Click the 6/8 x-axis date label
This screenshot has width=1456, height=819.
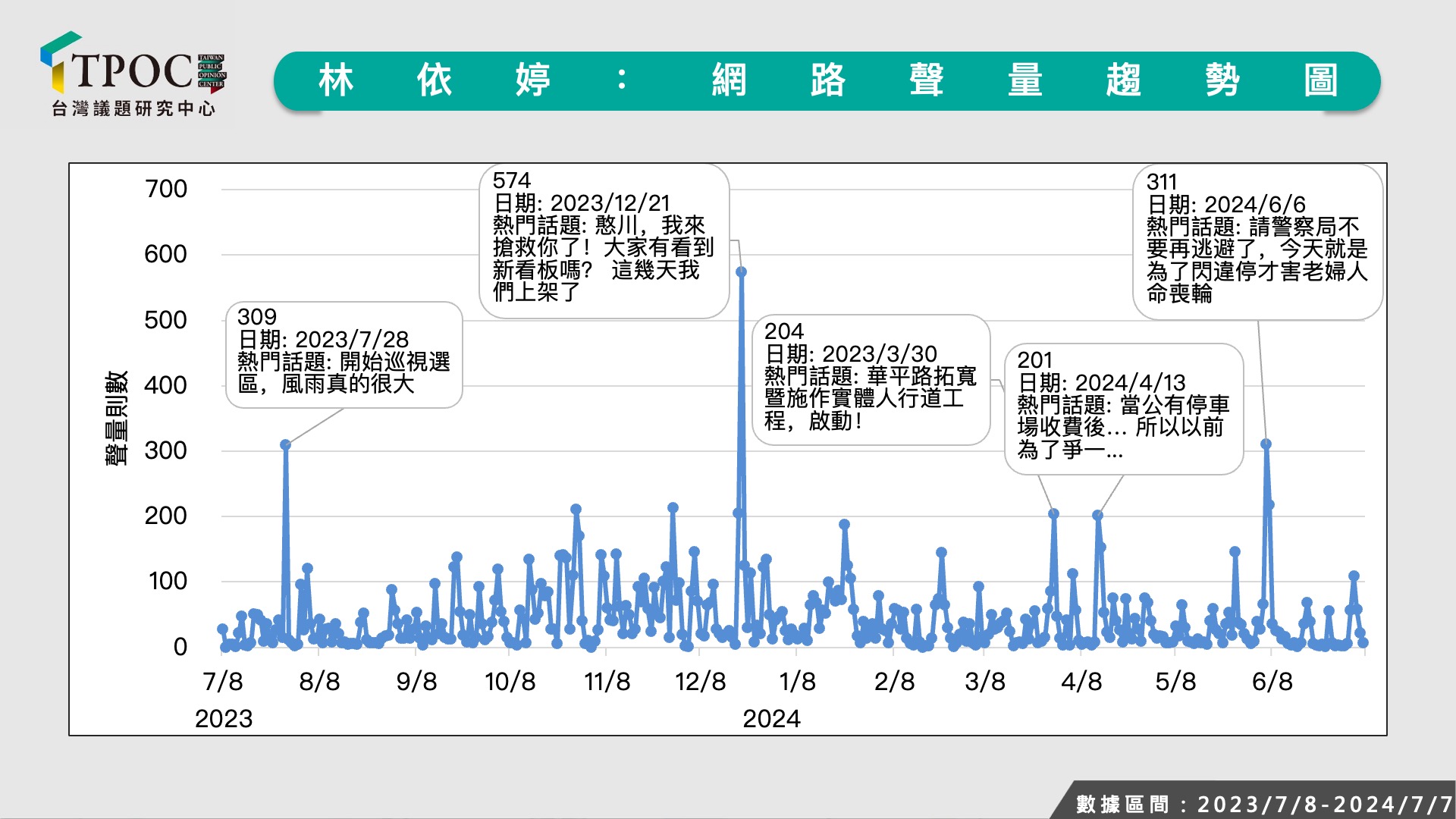click(x=1272, y=682)
